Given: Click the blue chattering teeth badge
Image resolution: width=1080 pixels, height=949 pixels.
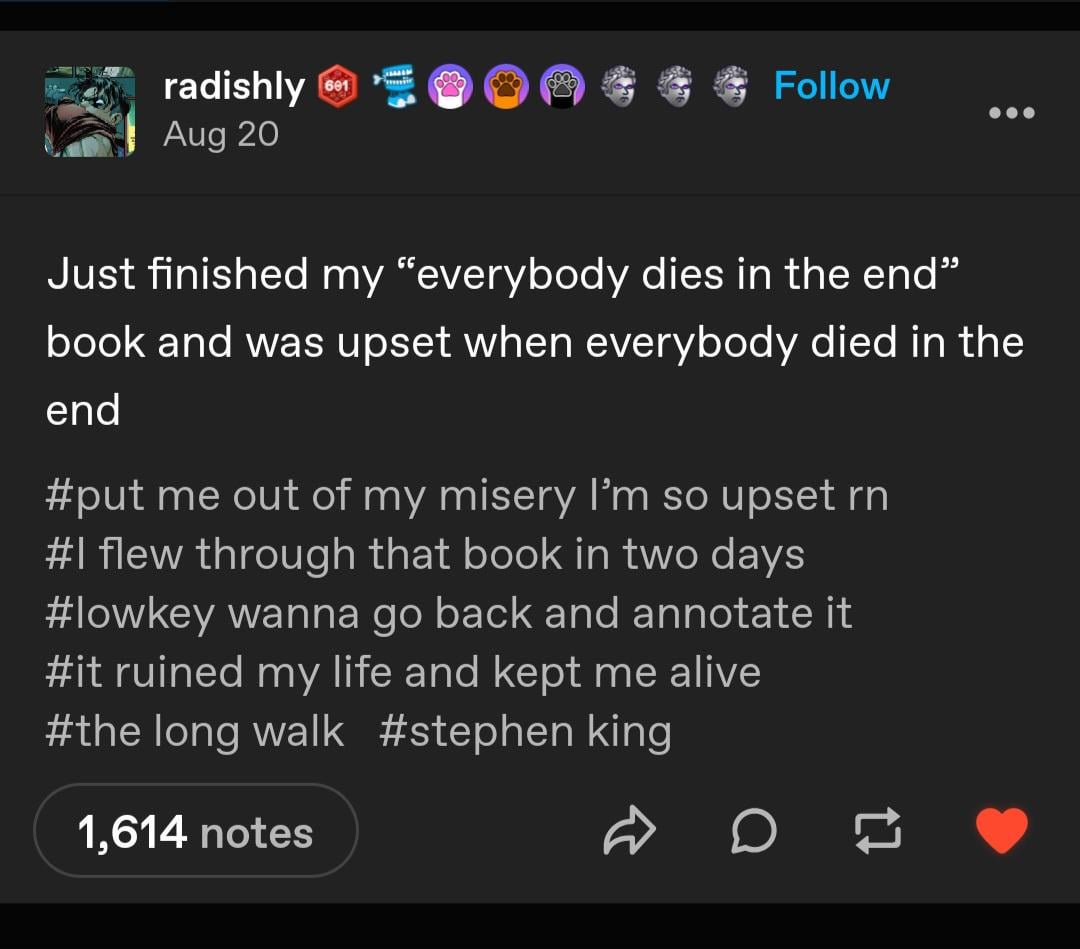Looking at the screenshot, I should 392,88.
